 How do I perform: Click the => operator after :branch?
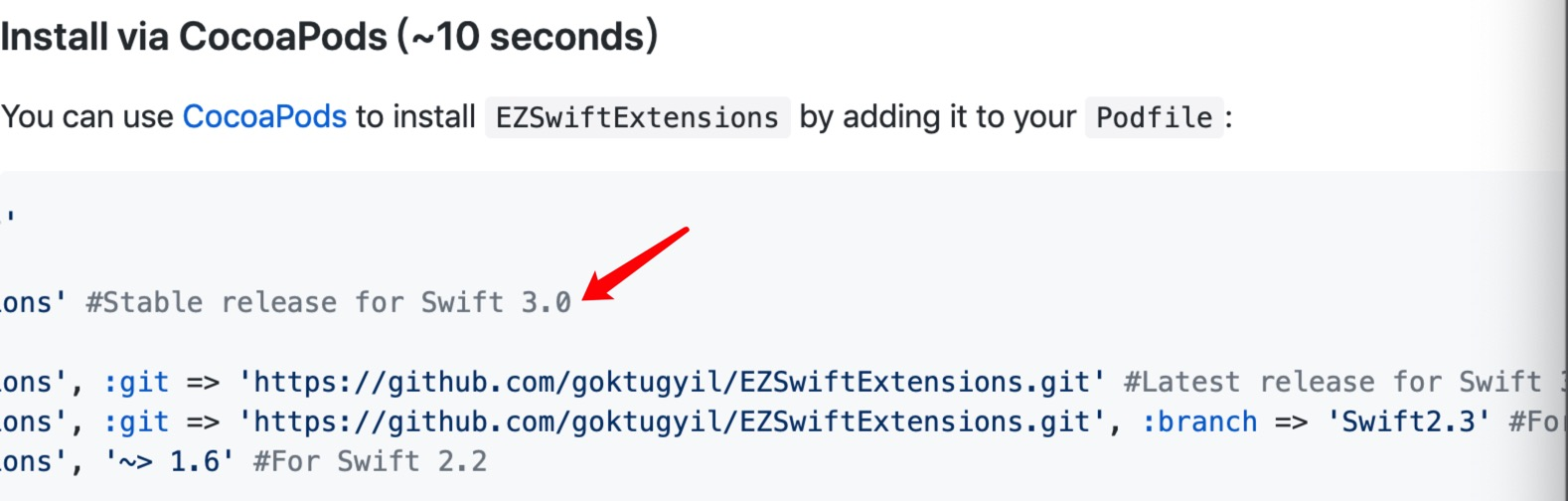[1291, 421]
